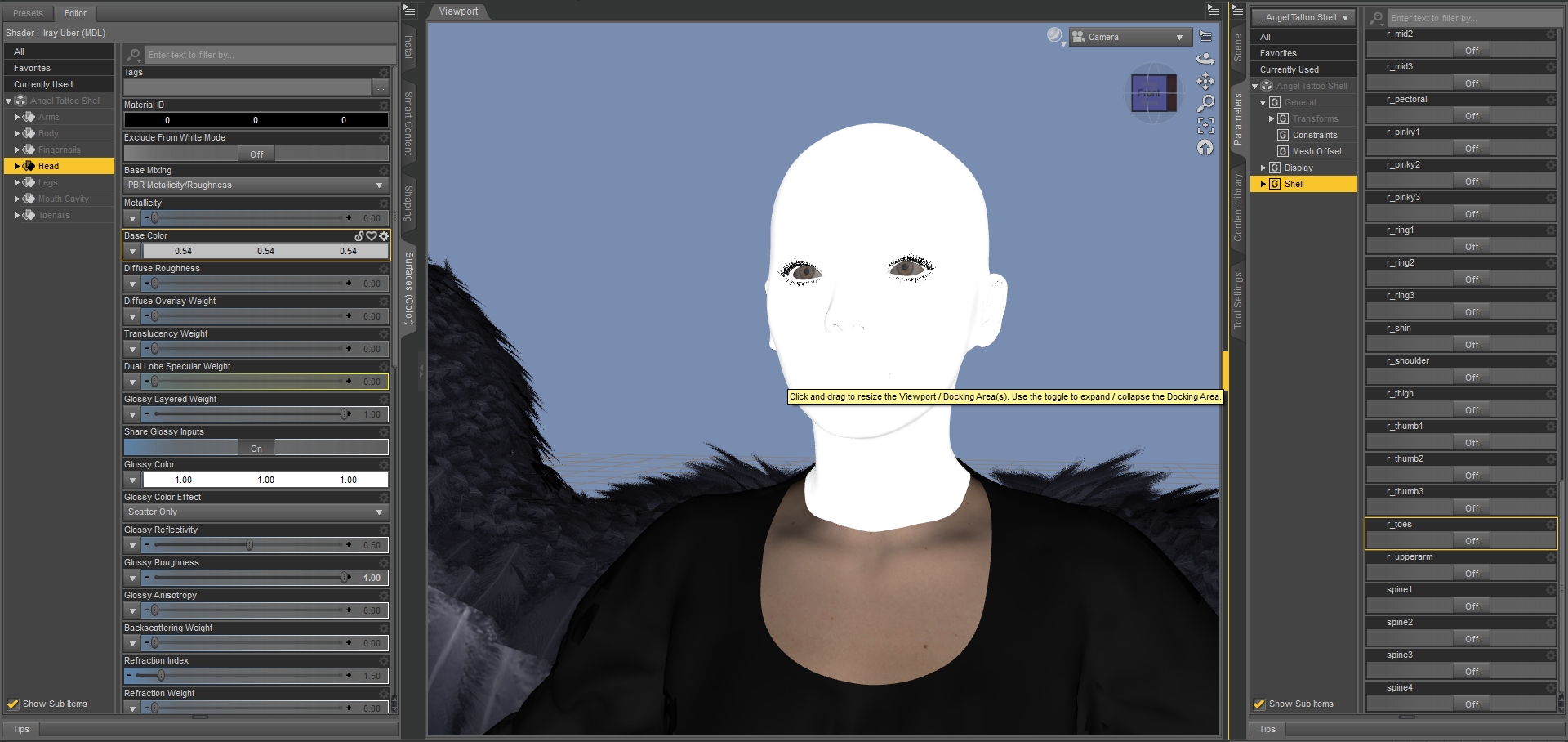
Task: Open the Content Library side tab
Action: (x=1238, y=208)
